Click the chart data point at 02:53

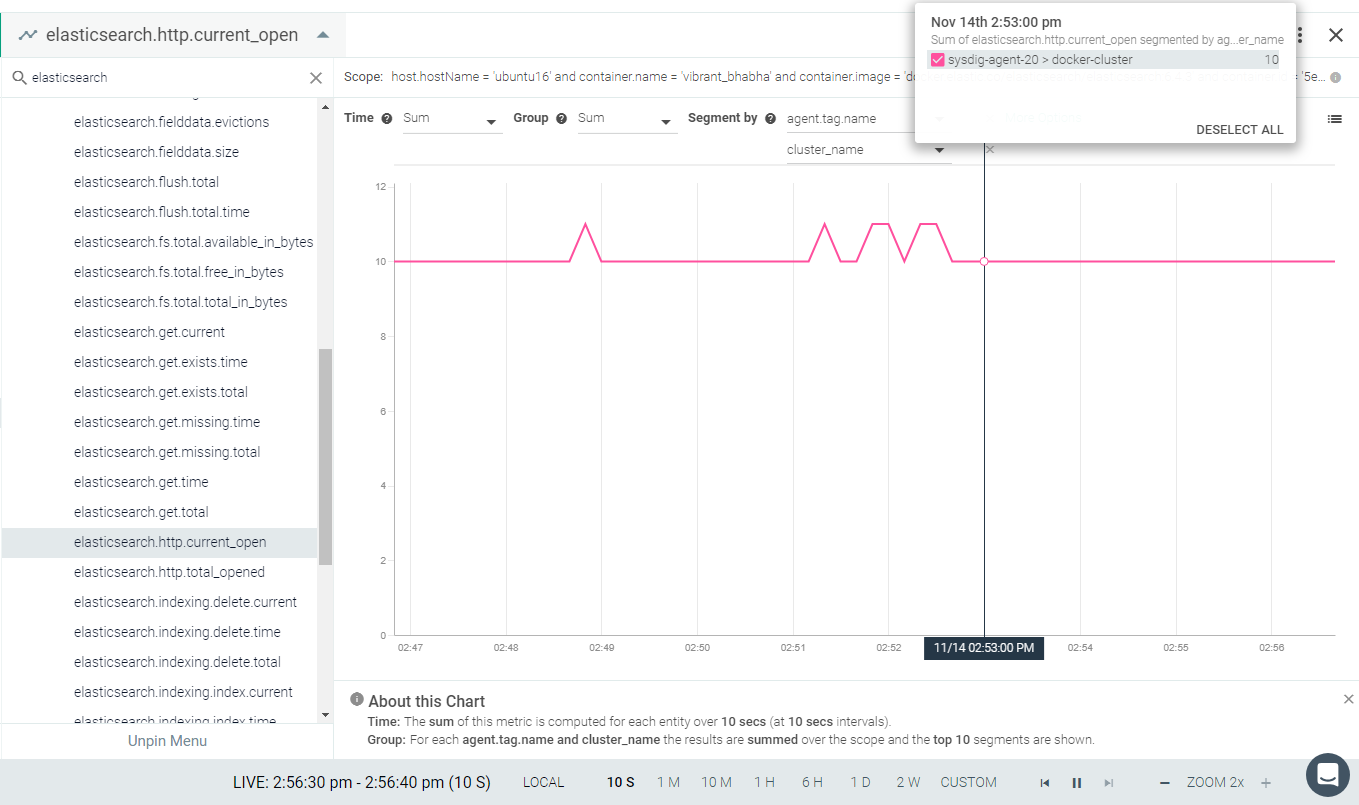tap(984, 261)
